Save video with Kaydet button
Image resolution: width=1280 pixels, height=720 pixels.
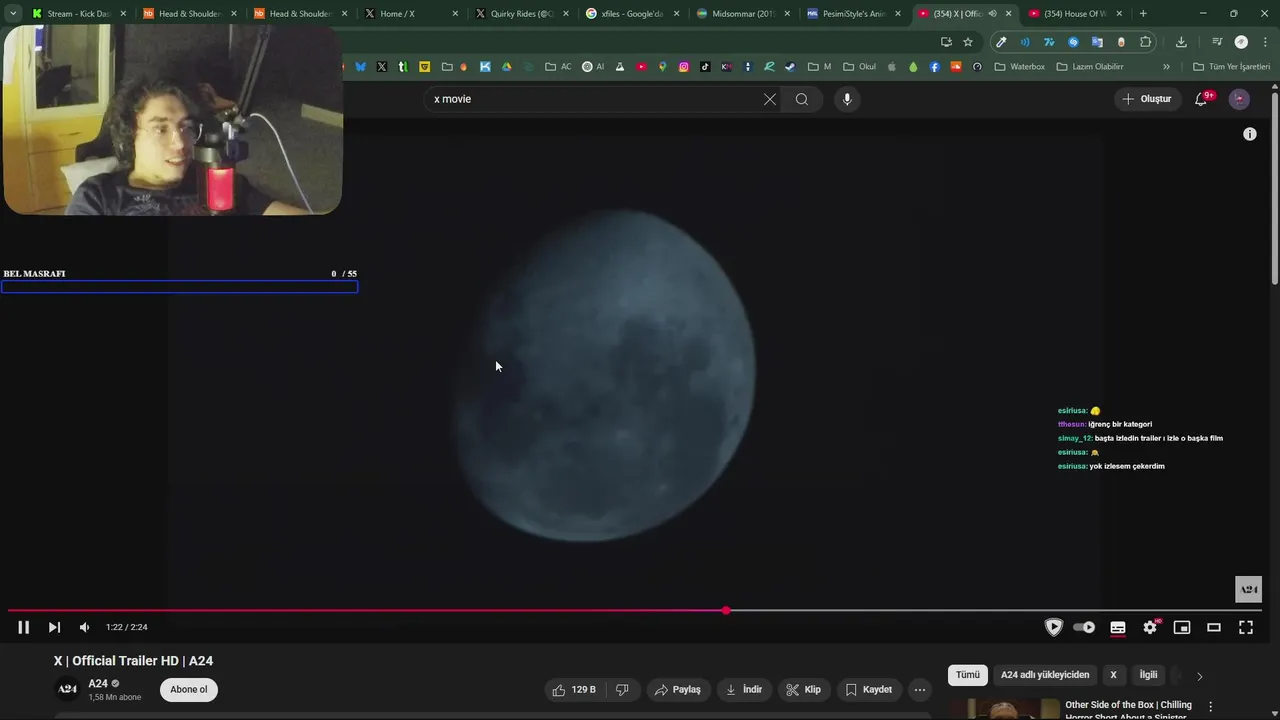click(x=868, y=689)
